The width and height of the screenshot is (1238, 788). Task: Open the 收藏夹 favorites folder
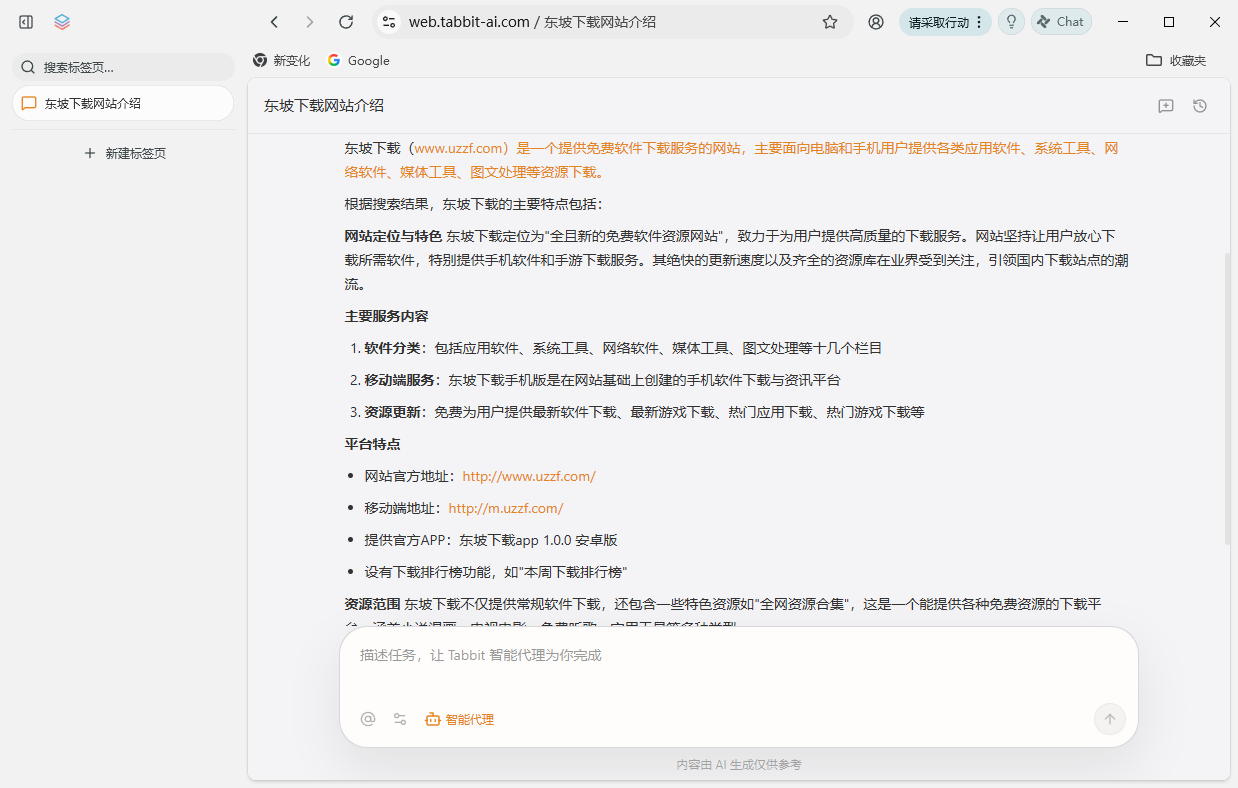1178,60
